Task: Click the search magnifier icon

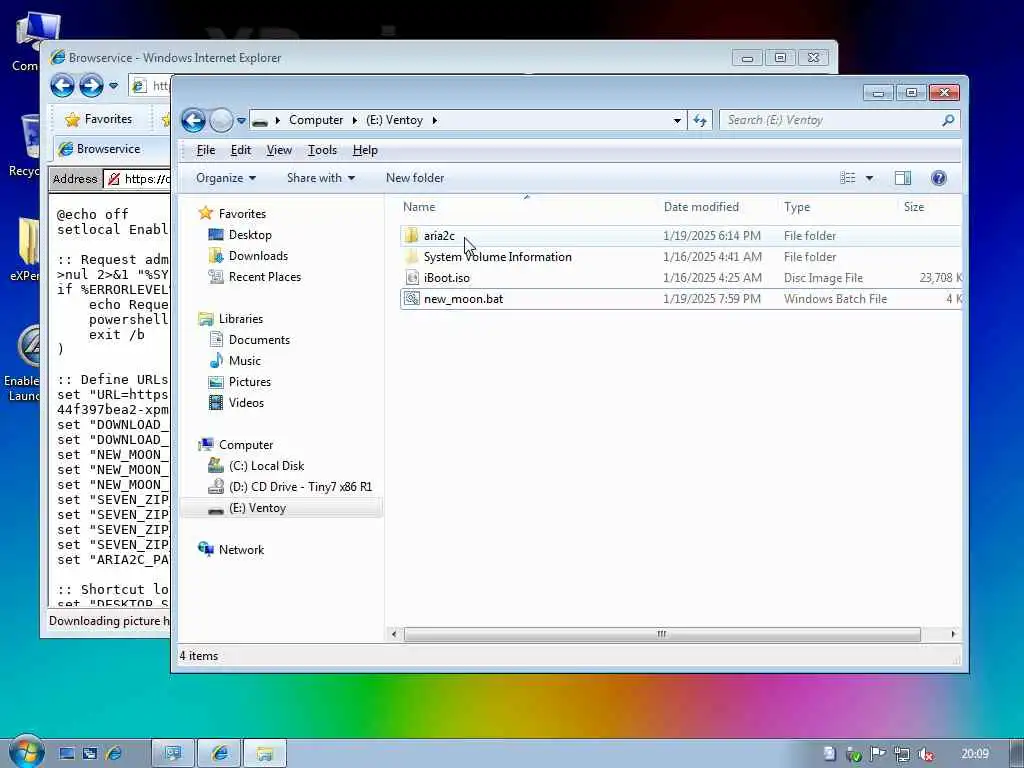Action: click(x=948, y=120)
